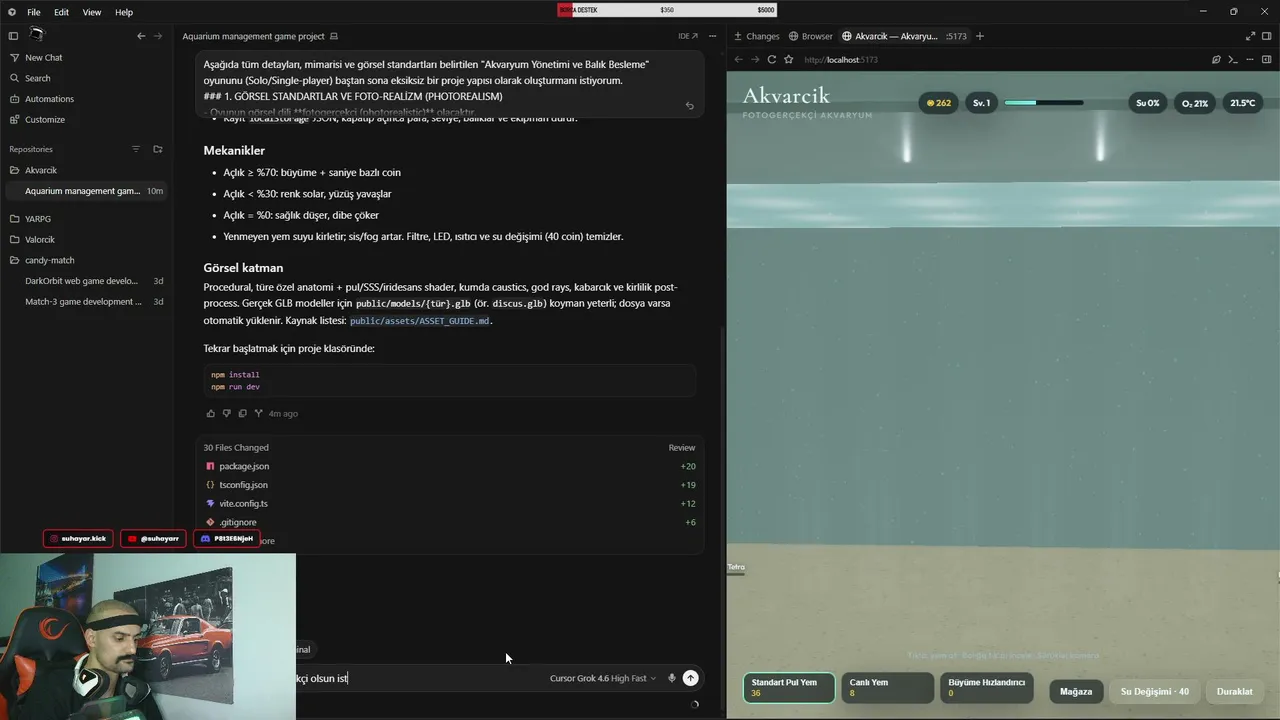This screenshot has width=1280, height=720.
Task: Open the View menu
Action: (92, 12)
